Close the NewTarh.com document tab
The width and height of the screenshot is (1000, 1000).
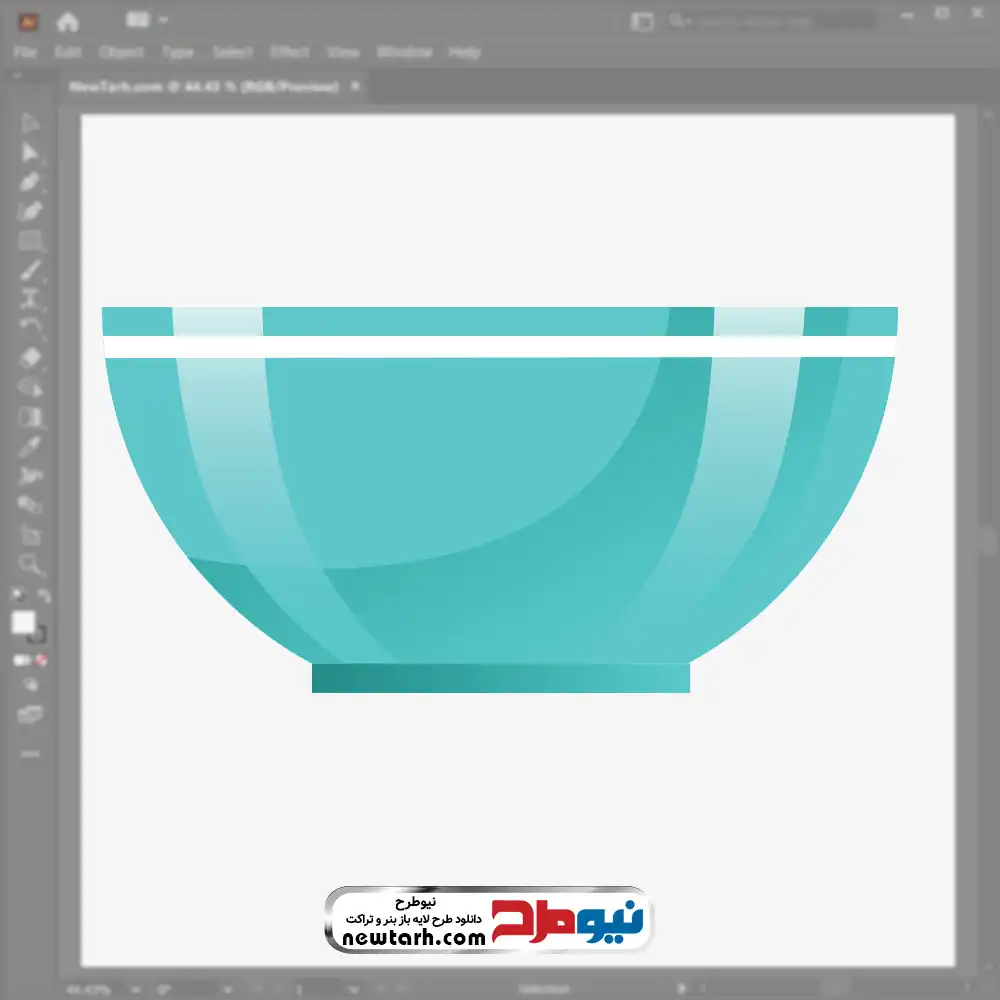[354, 87]
